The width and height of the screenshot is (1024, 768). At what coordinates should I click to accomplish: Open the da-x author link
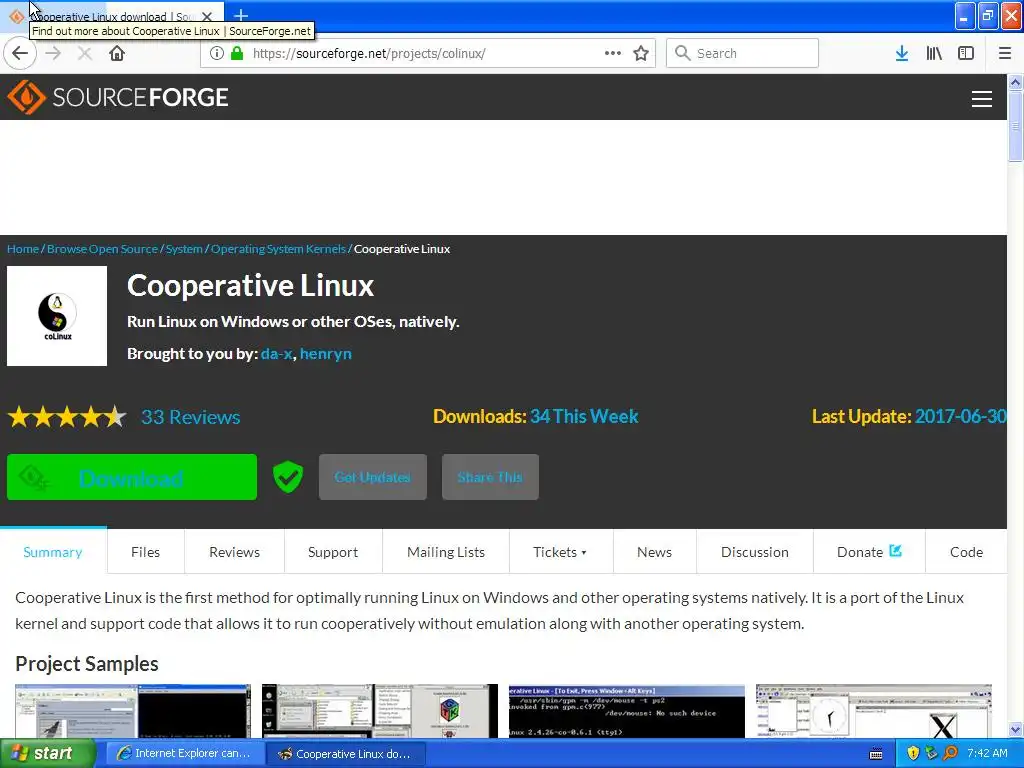276,354
